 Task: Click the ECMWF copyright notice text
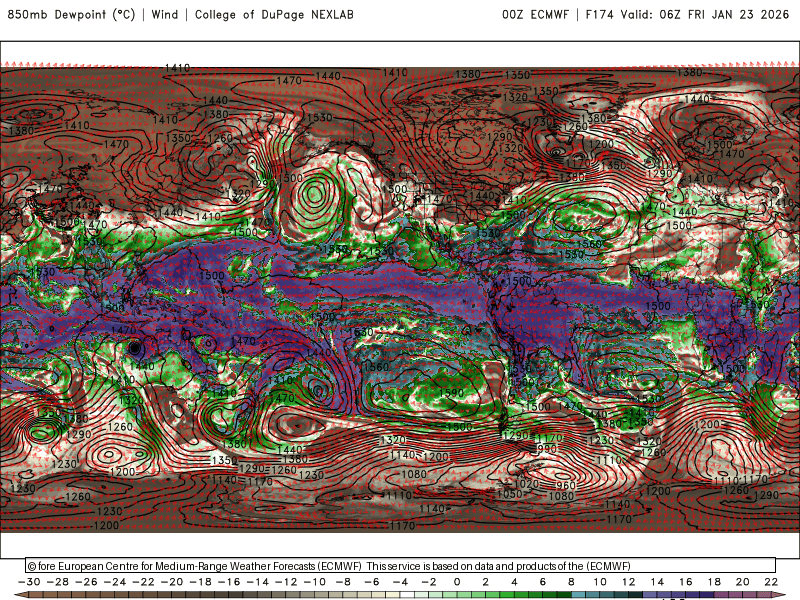329,566
